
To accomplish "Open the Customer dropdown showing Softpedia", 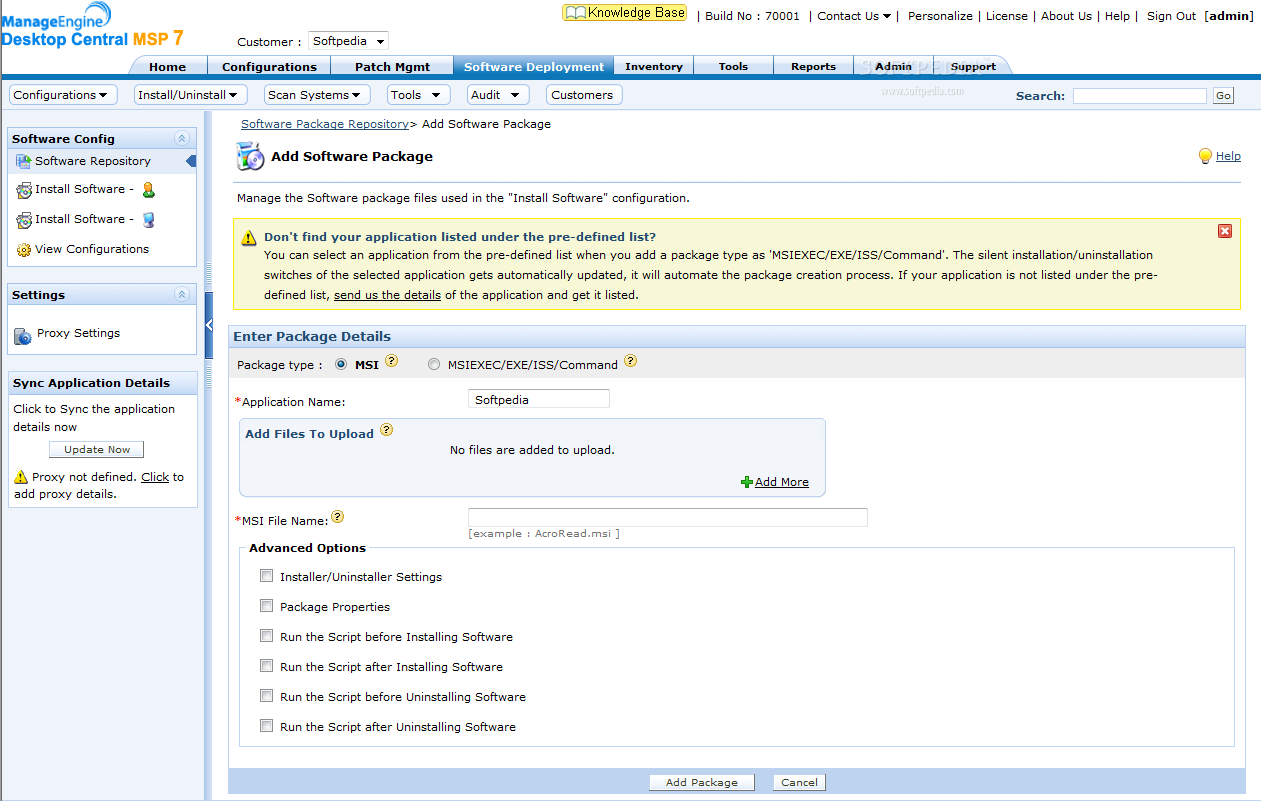I will point(348,42).
